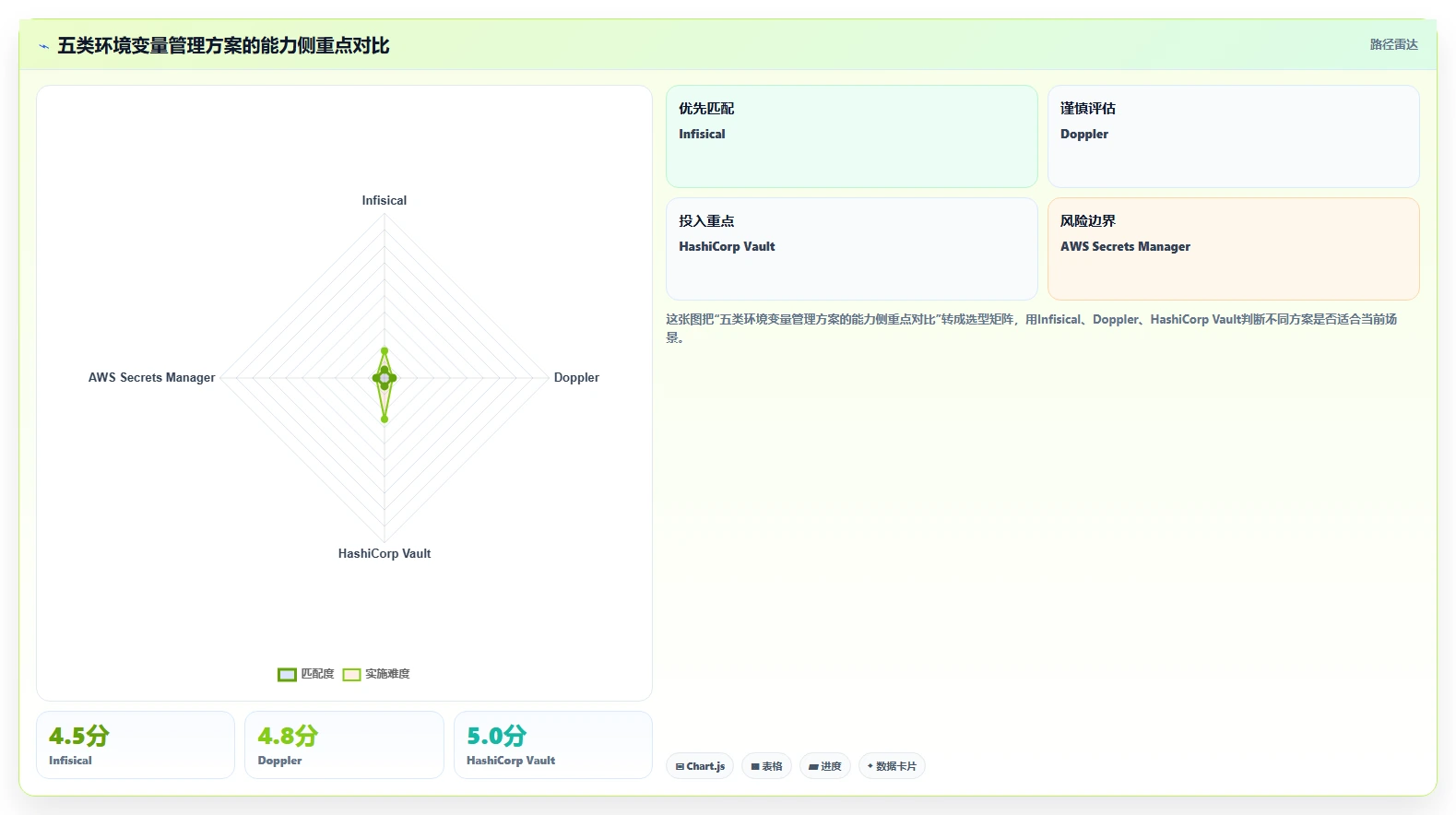Image resolution: width=1456 pixels, height=815 pixels.
Task: Open the 风险边界 AWS Secrets Manager card
Action: coord(1233,249)
